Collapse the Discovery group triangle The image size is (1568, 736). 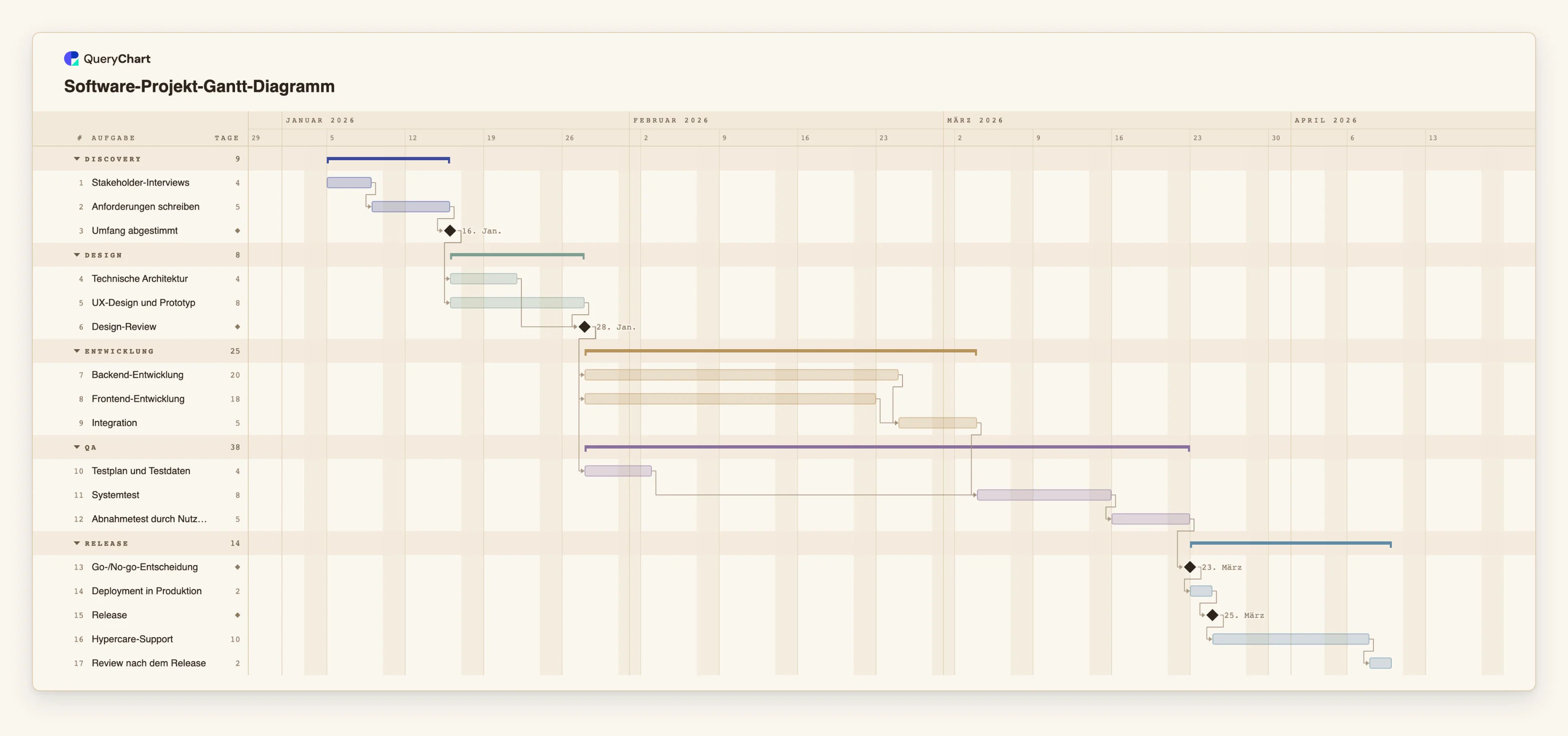77,159
